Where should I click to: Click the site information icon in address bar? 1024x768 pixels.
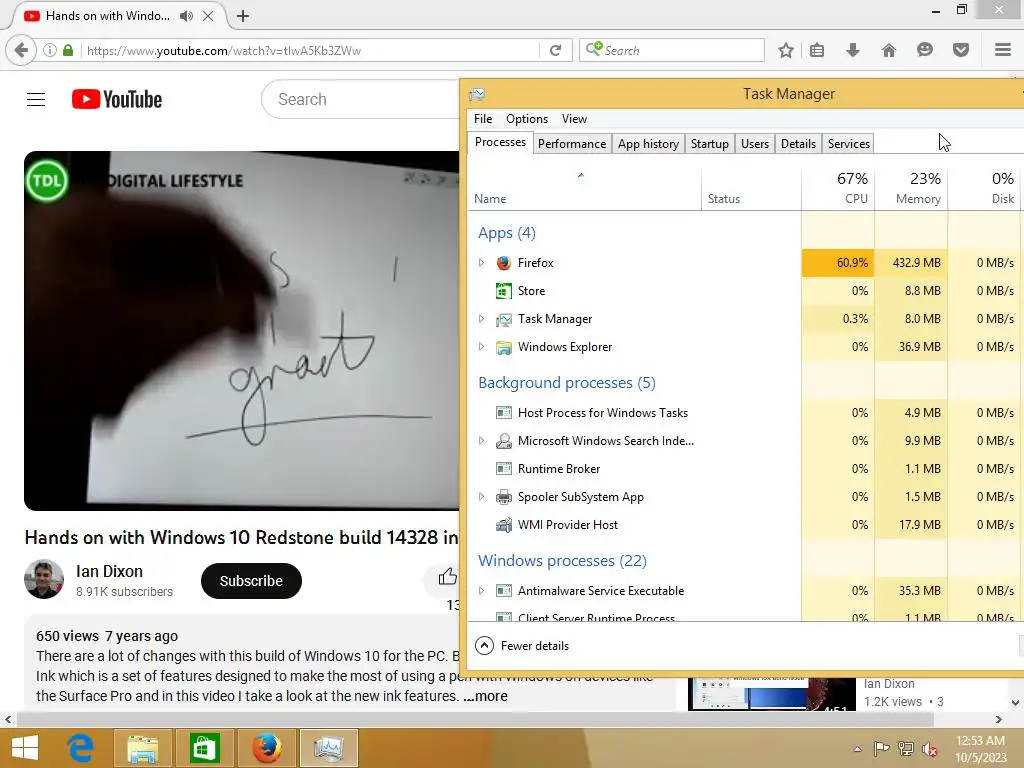pyautogui.click(x=50, y=50)
